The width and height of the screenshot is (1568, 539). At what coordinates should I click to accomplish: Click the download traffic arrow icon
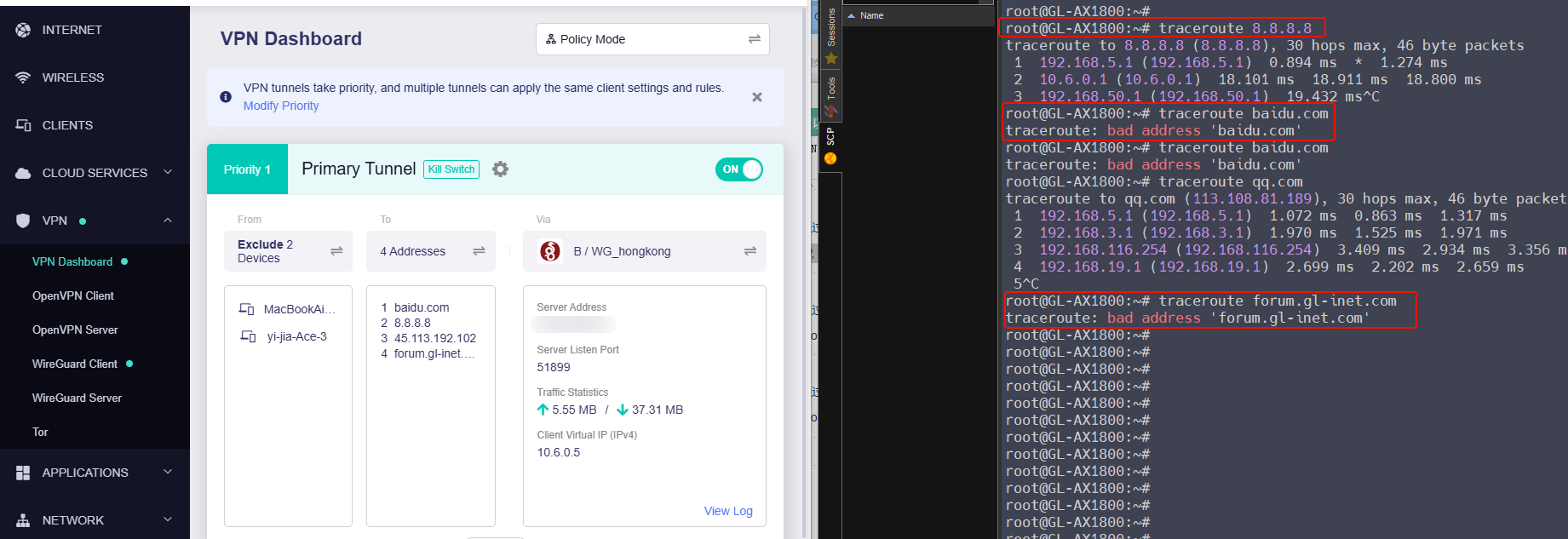pos(622,410)
